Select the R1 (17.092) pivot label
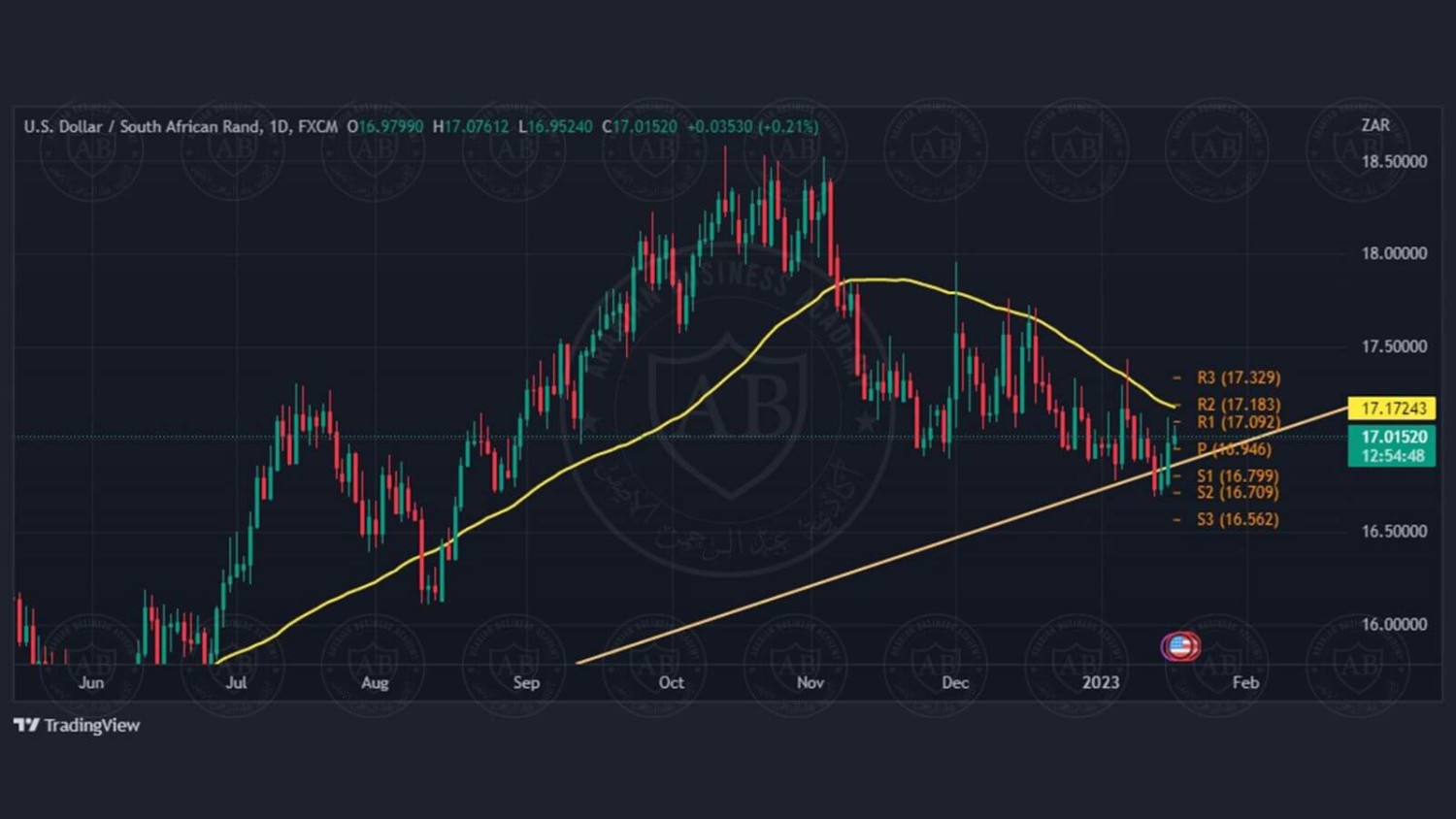 click(1239, 422)
